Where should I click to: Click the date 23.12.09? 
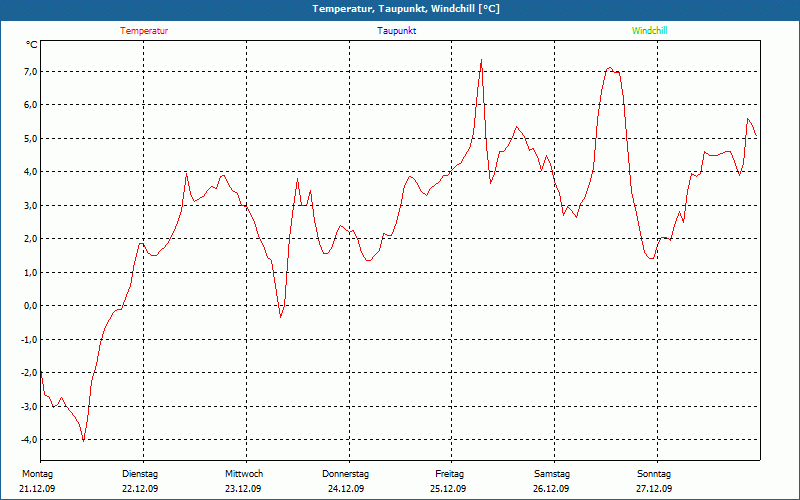point(243,489)
